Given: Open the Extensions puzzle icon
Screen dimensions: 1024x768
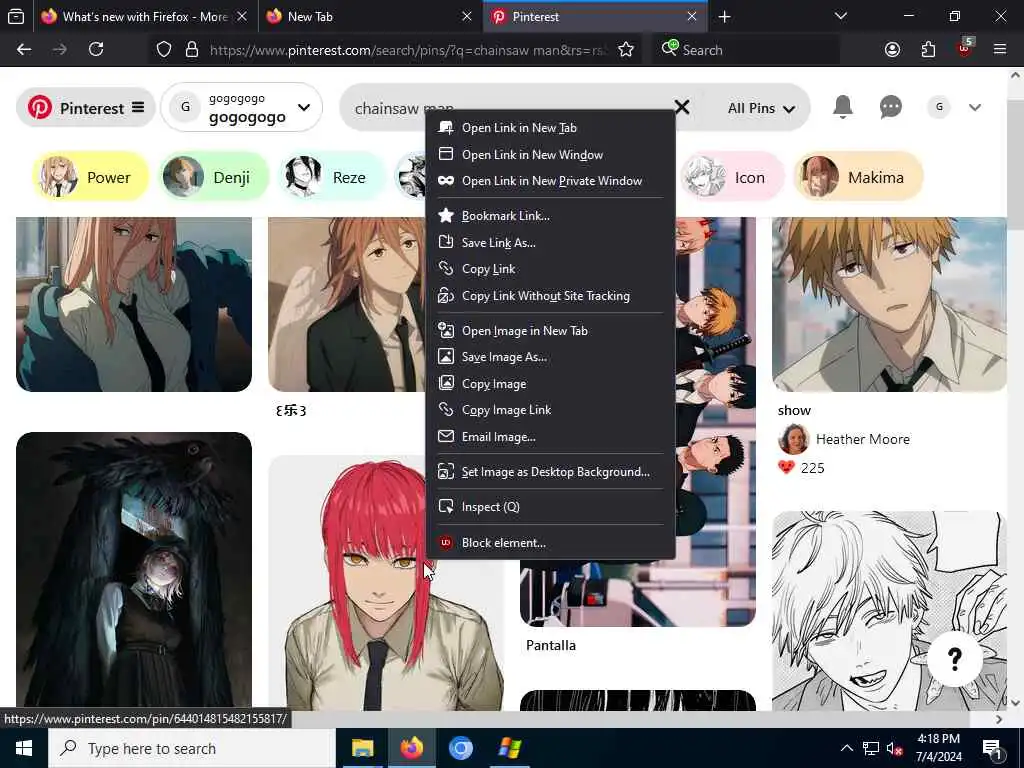Looking at the screenshot, I should (928, 50).
